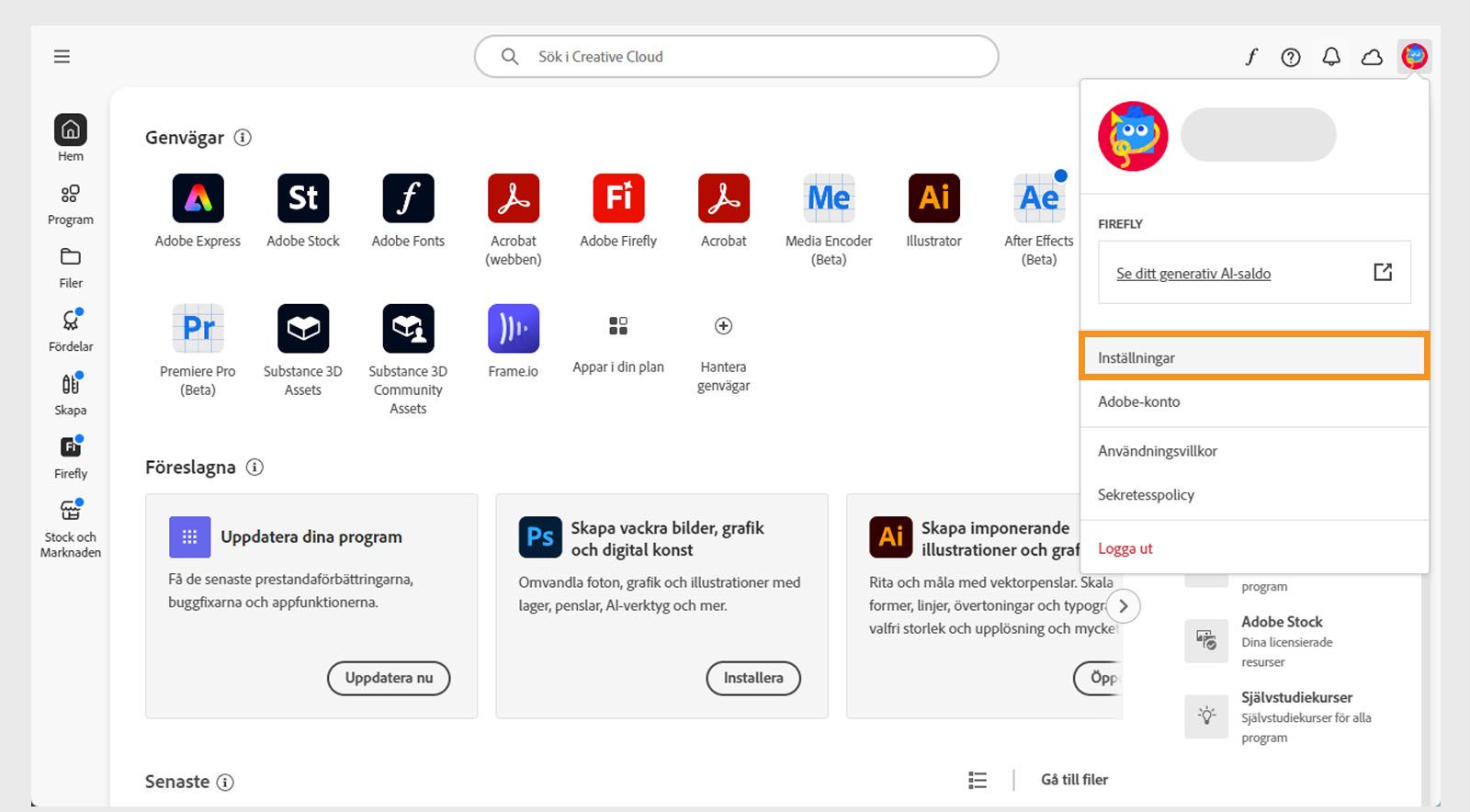Open the Frame.io shortcut
Screen dimensions: 1470x812
514,342
